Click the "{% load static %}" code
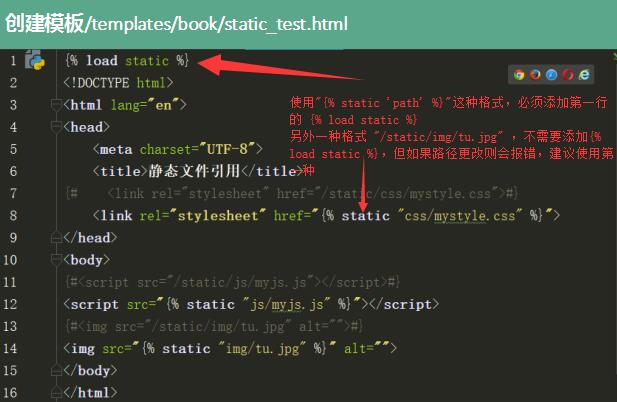This screenshot has height=402, width=617. tap(127, 61)
